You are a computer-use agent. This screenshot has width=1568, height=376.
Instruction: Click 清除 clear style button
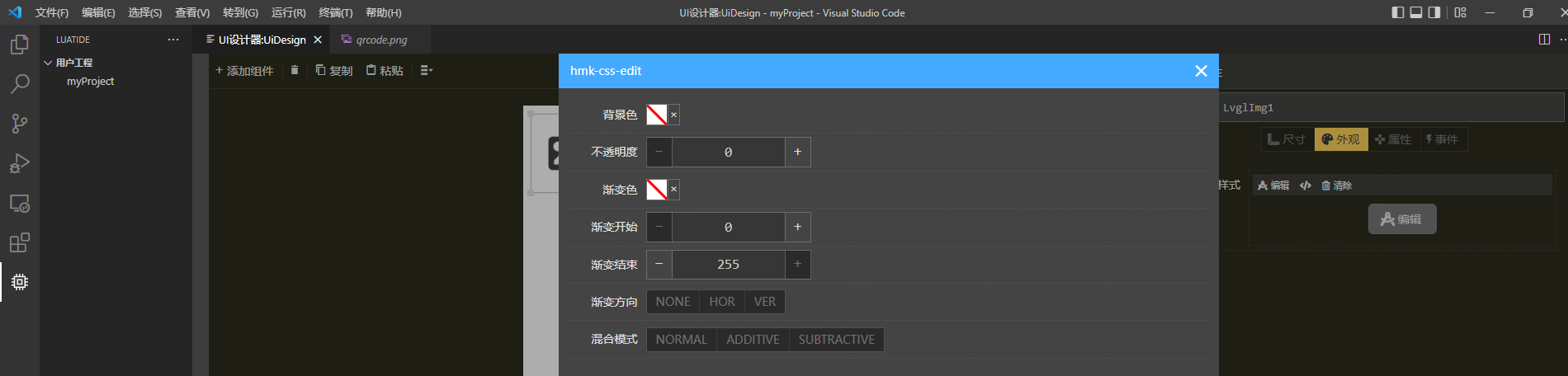click(x=1337, y=186)
